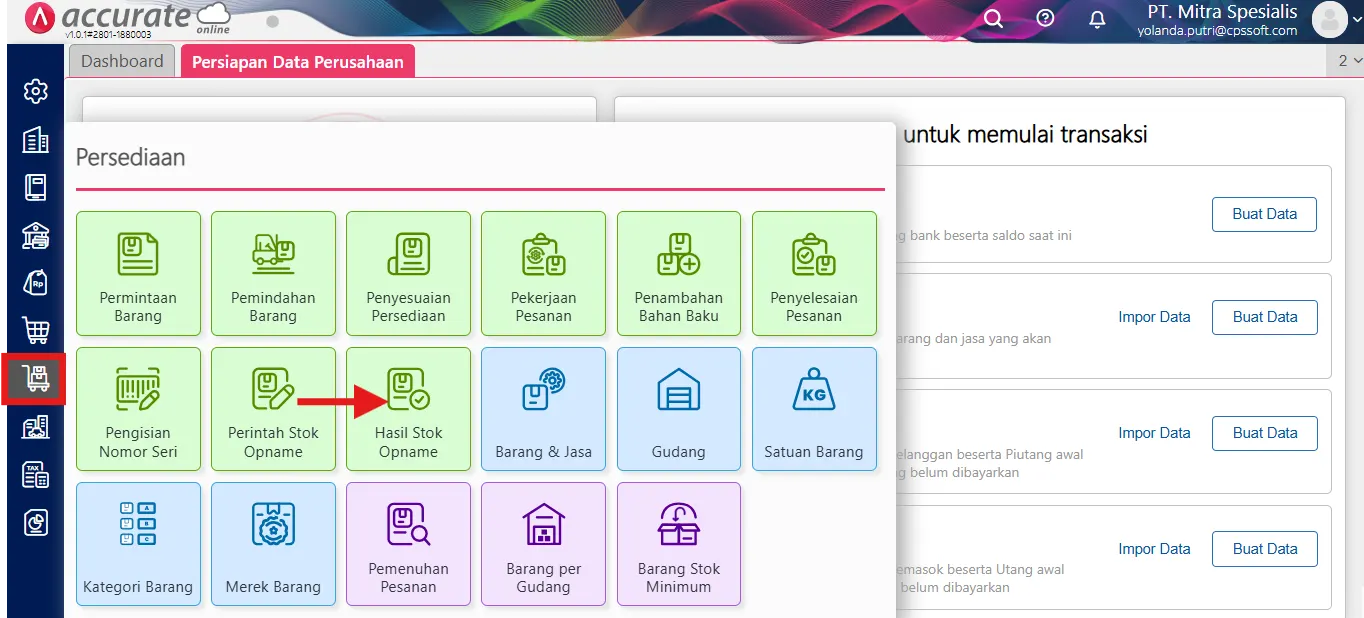This screenshot has width=1364, height=618.
Task: Open Pengisian Nomor Seri tile
Action: pyautogui.click(x=138, y=409)
